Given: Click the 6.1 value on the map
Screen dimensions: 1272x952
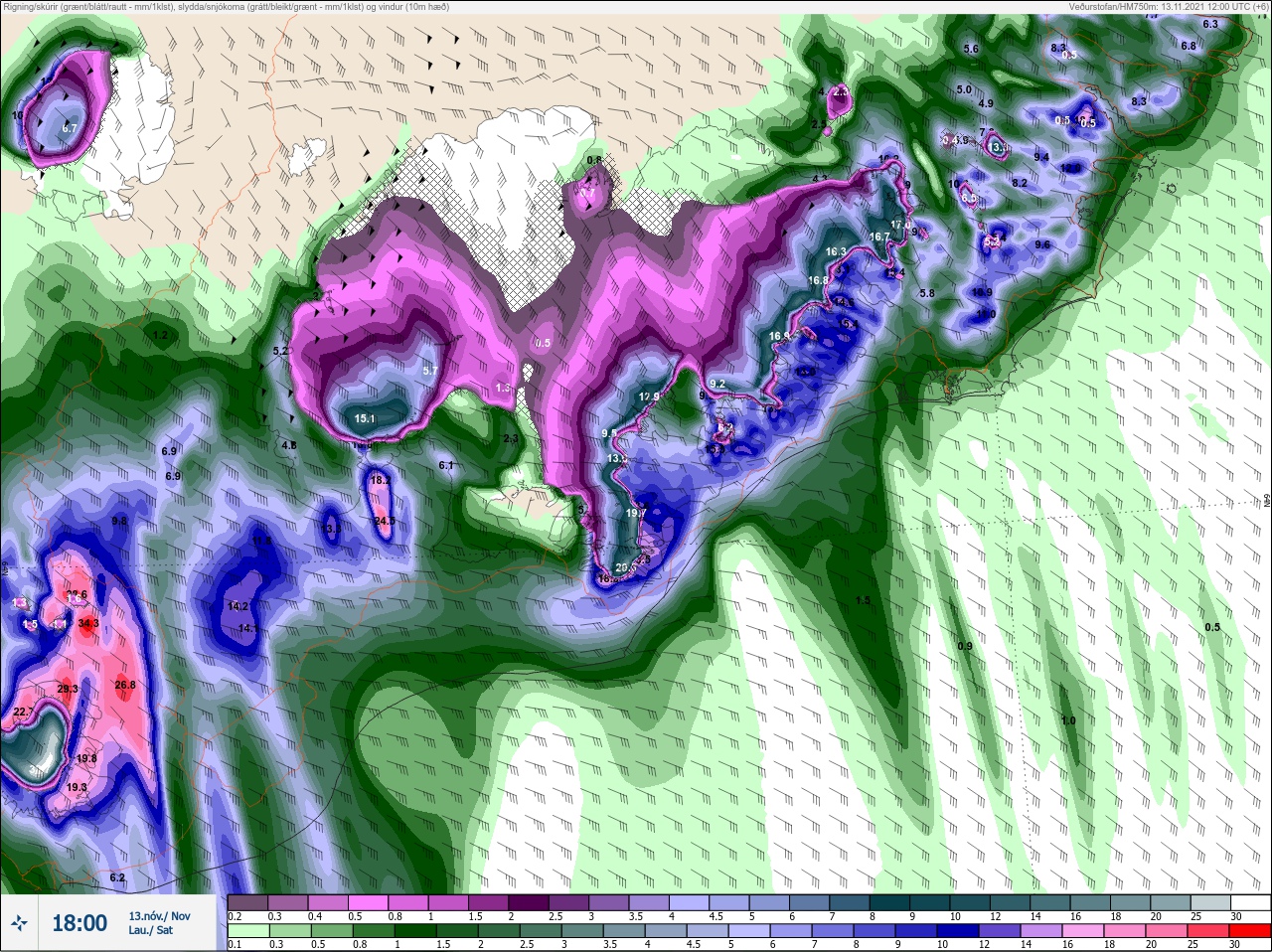Looking at the screenshot, I should (446, 465).
